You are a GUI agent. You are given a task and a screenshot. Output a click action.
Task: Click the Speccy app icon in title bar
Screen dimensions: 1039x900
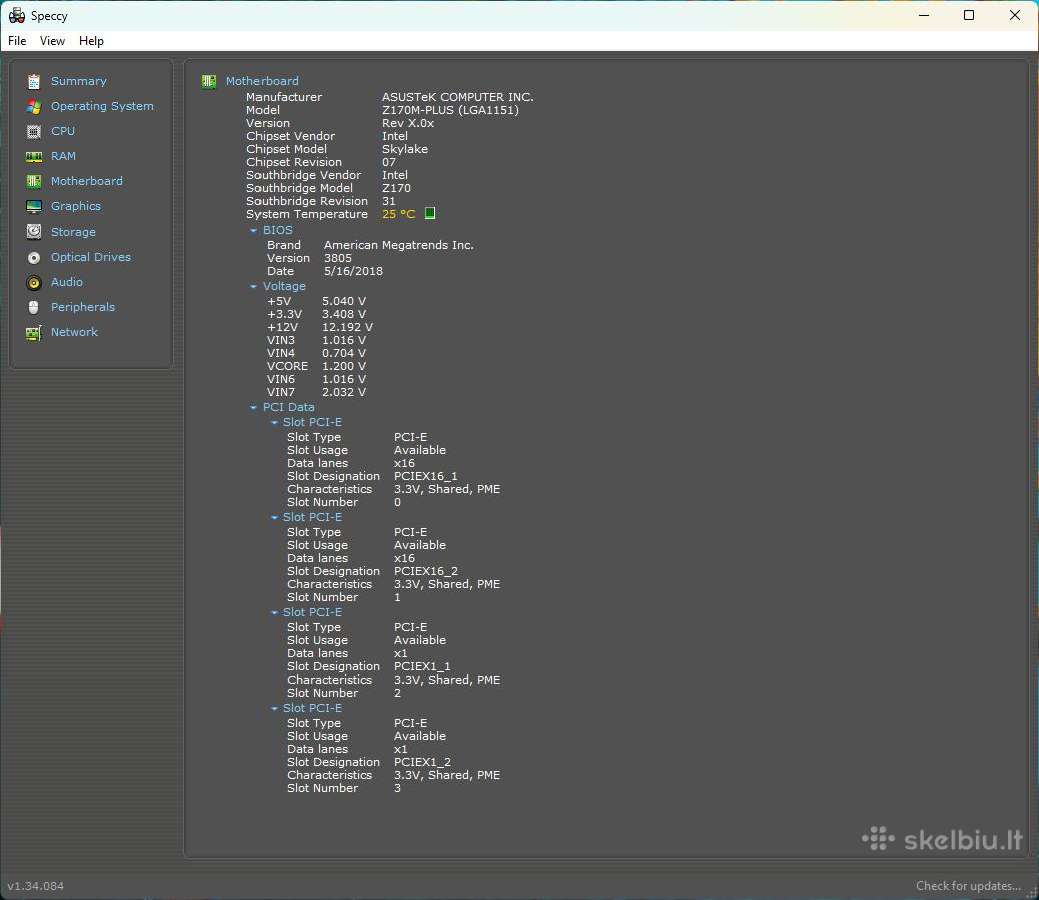(x=17, y=15)
